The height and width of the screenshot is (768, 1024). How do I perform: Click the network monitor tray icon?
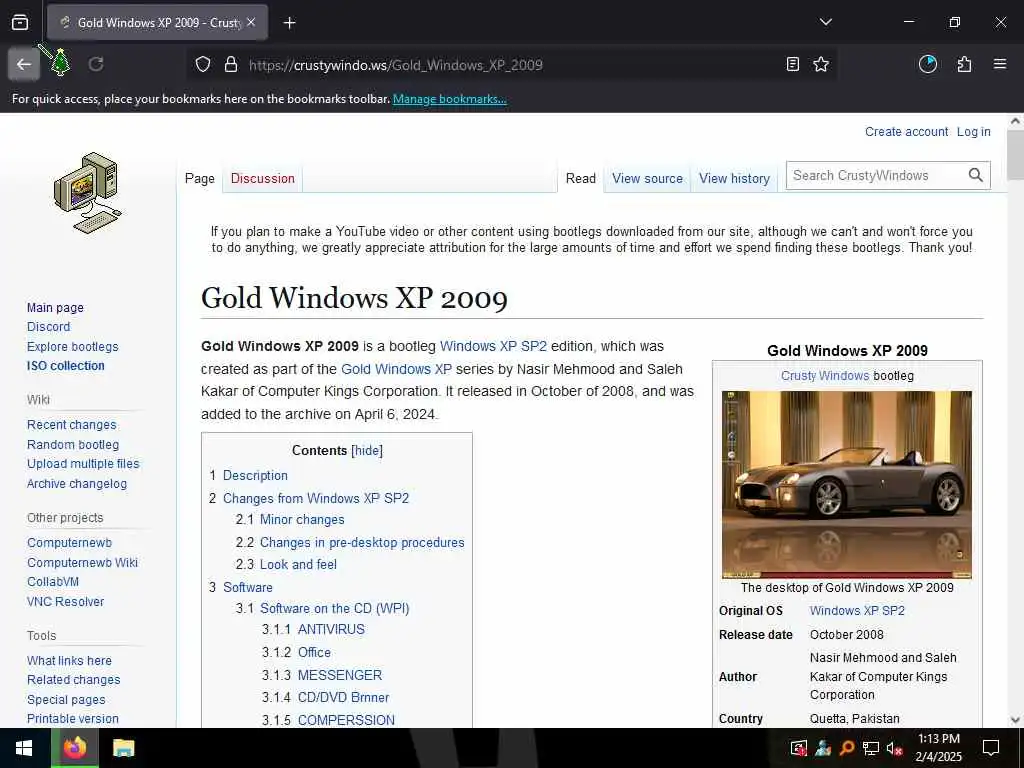pos(871,748)
